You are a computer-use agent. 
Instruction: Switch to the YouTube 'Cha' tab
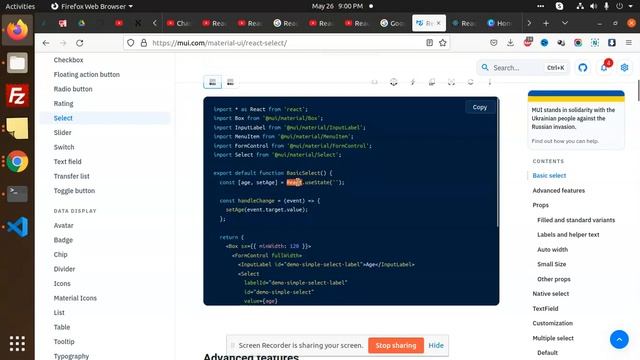(x=180, y=23)
